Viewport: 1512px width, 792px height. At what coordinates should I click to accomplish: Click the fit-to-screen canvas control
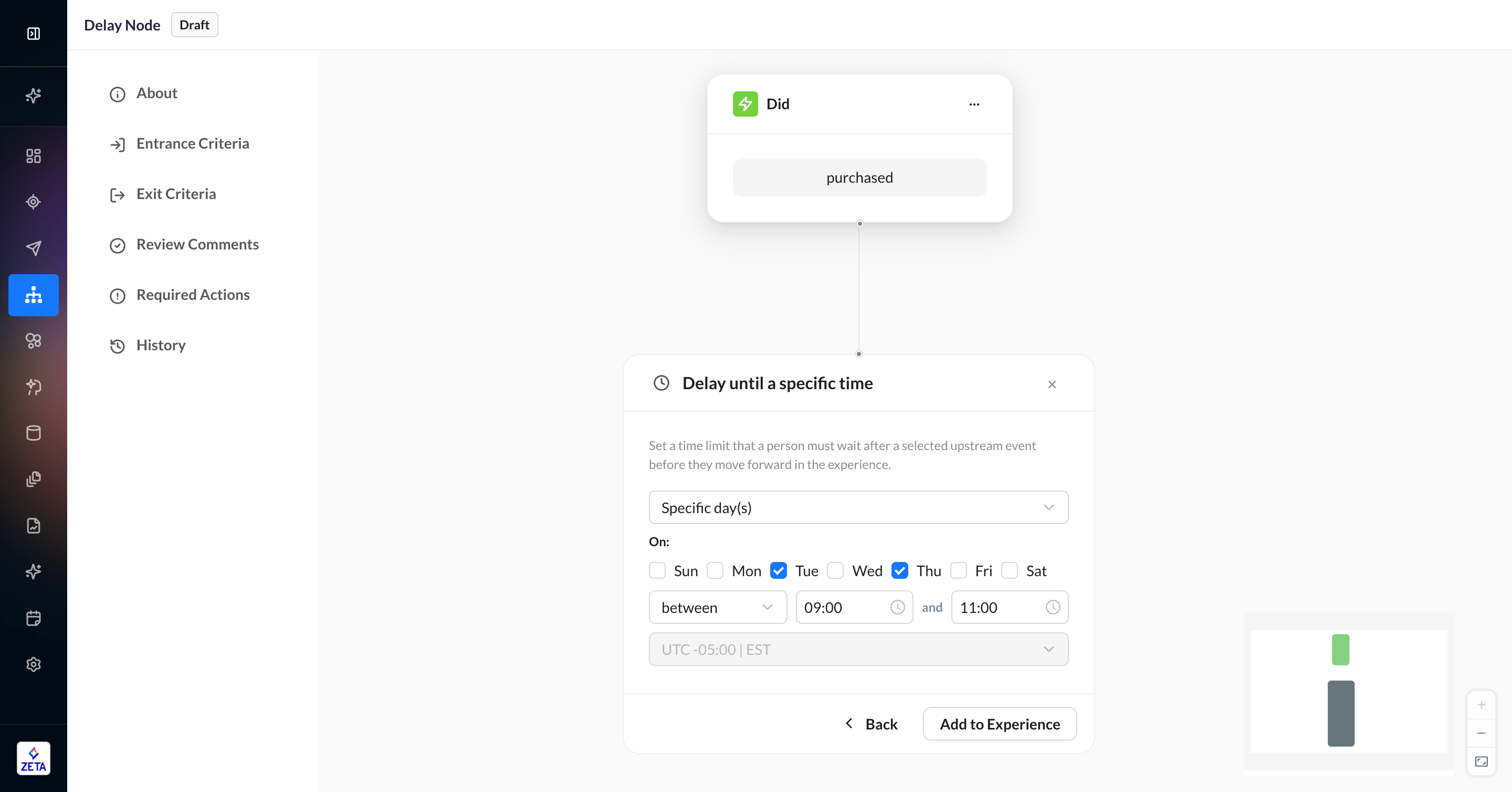[1481, 762]
